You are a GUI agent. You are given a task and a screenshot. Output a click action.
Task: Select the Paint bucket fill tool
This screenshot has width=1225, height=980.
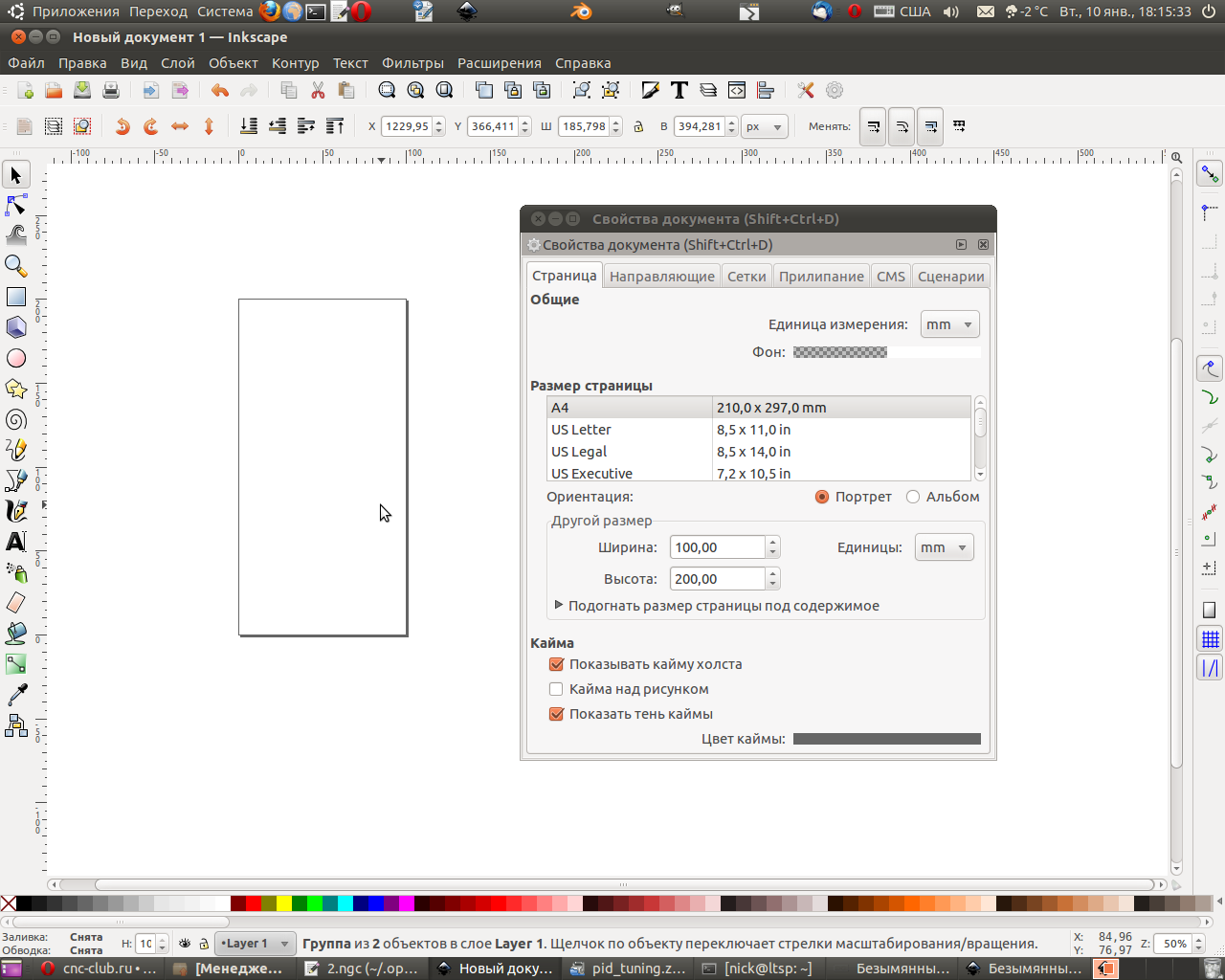[x=16, y=634]
